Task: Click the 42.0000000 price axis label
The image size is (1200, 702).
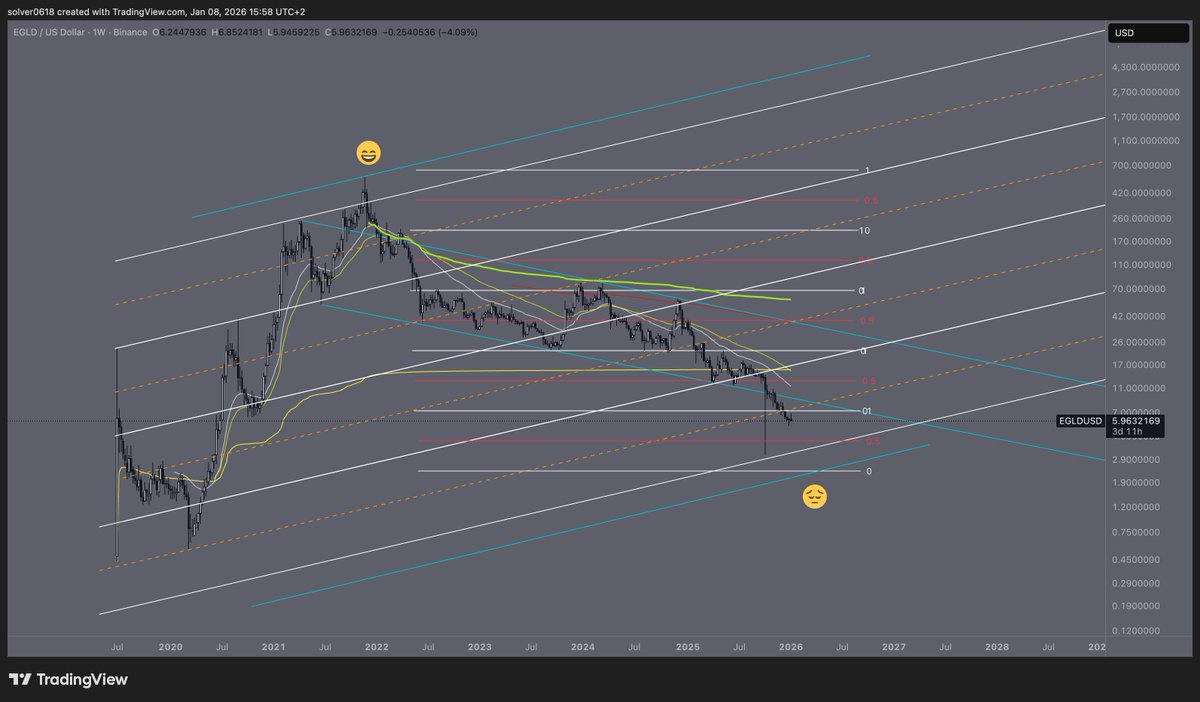Action: [1139, 316]
